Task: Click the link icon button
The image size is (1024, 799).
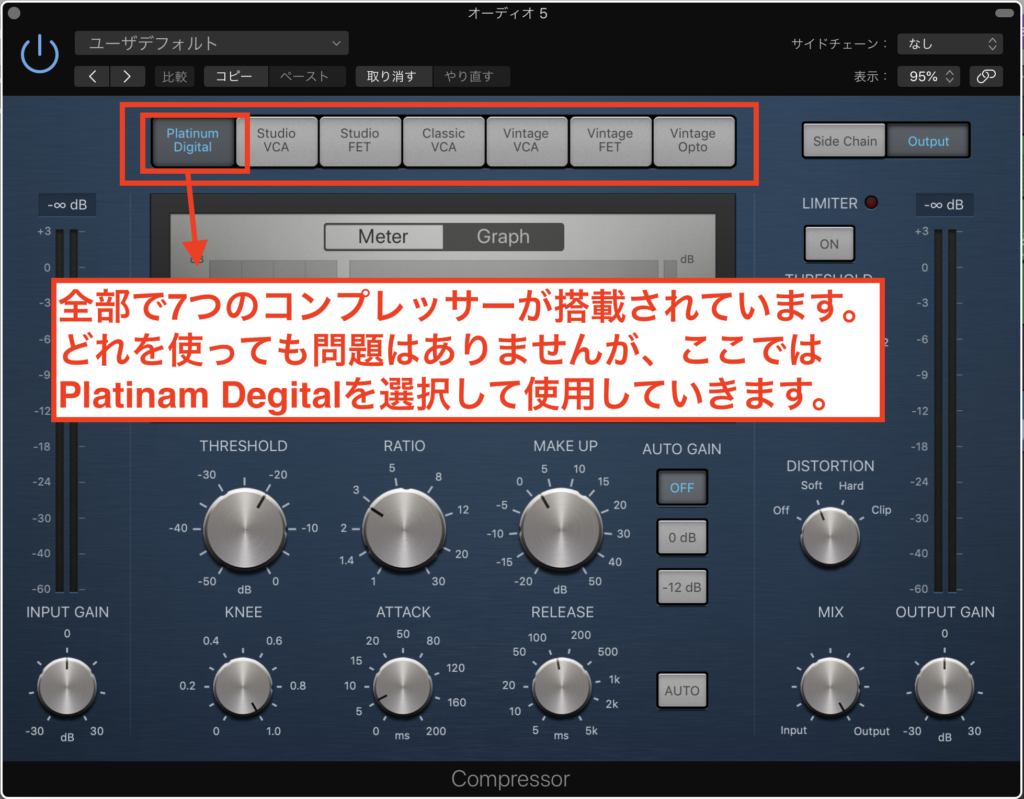Action: click(x=985, y=76)
